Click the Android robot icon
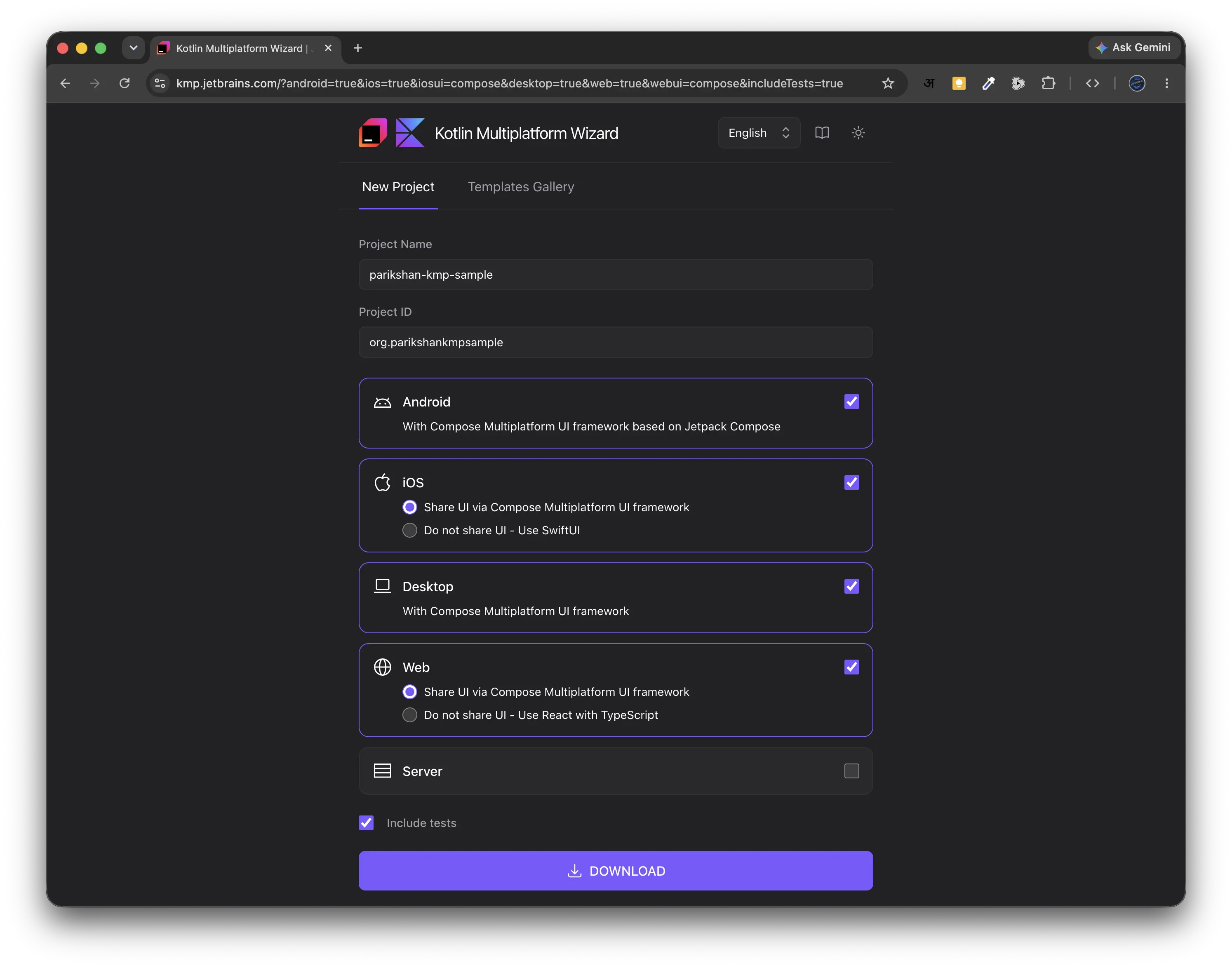This screenshot has width=1232, height=968. click(383, 402)
